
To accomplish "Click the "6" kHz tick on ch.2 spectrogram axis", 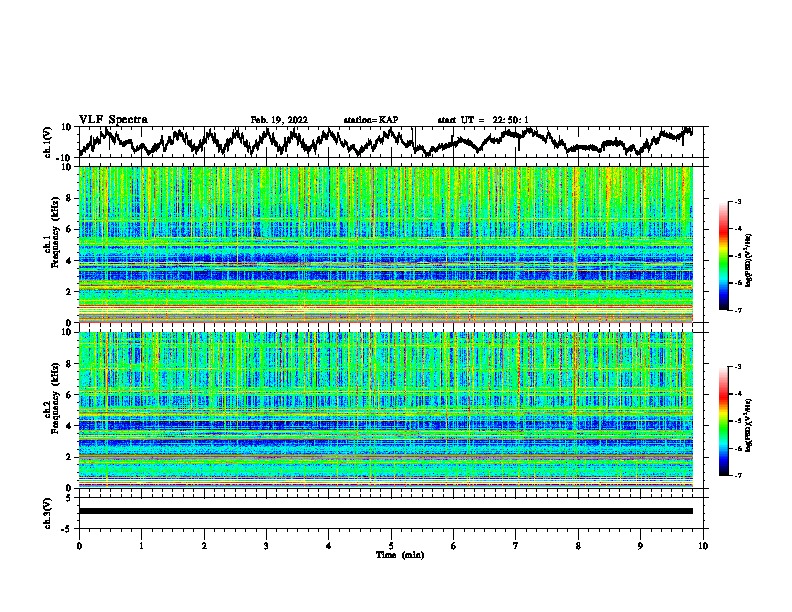I will pos(69,395).
